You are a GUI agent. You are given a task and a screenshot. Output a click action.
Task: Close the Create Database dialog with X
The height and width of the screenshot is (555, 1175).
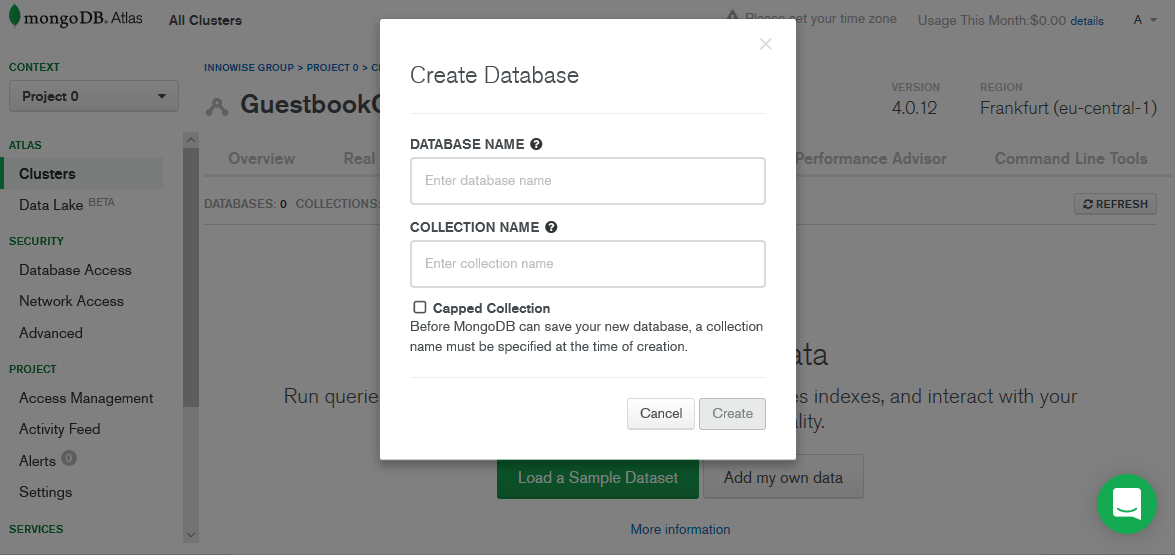click(766, 44)
